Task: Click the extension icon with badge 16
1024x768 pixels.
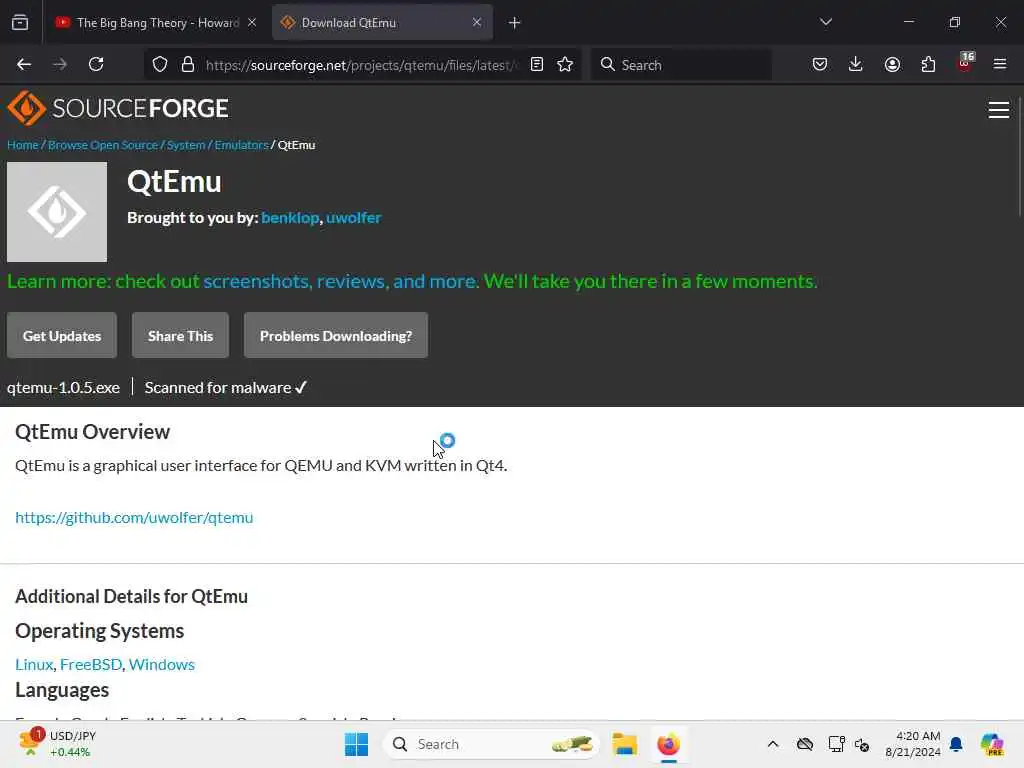Action: [965, 63]
